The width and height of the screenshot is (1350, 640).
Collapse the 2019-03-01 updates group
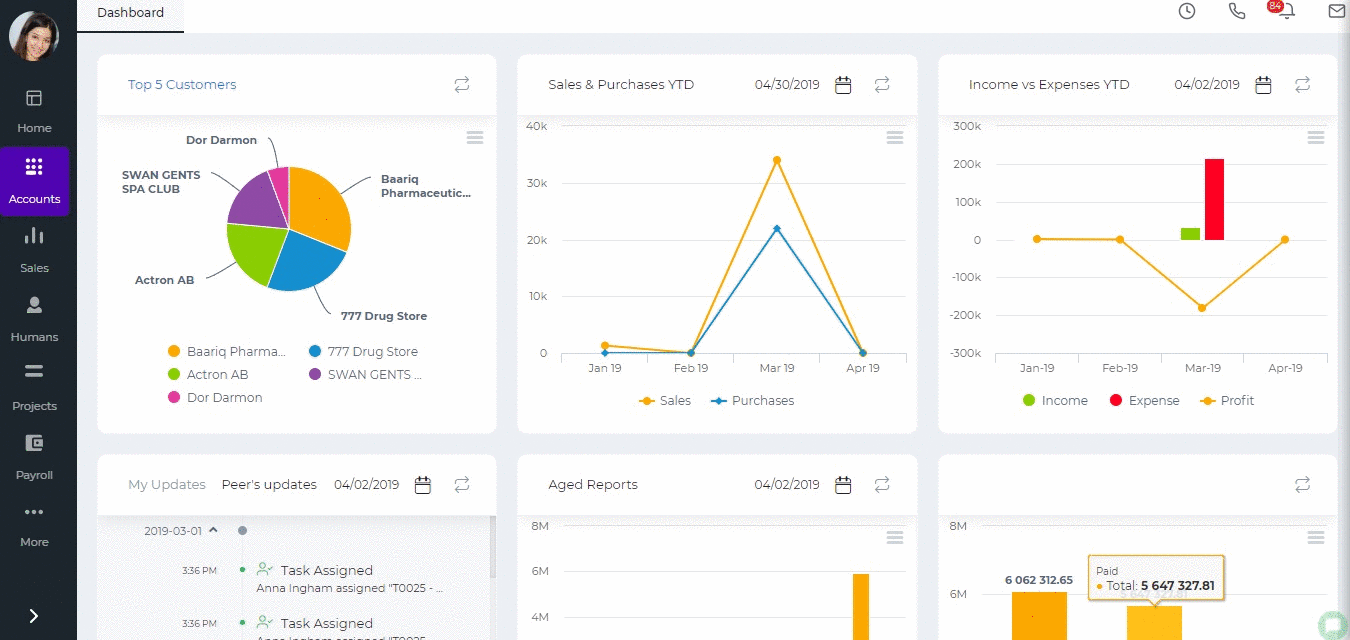click(x=214, y=531)
